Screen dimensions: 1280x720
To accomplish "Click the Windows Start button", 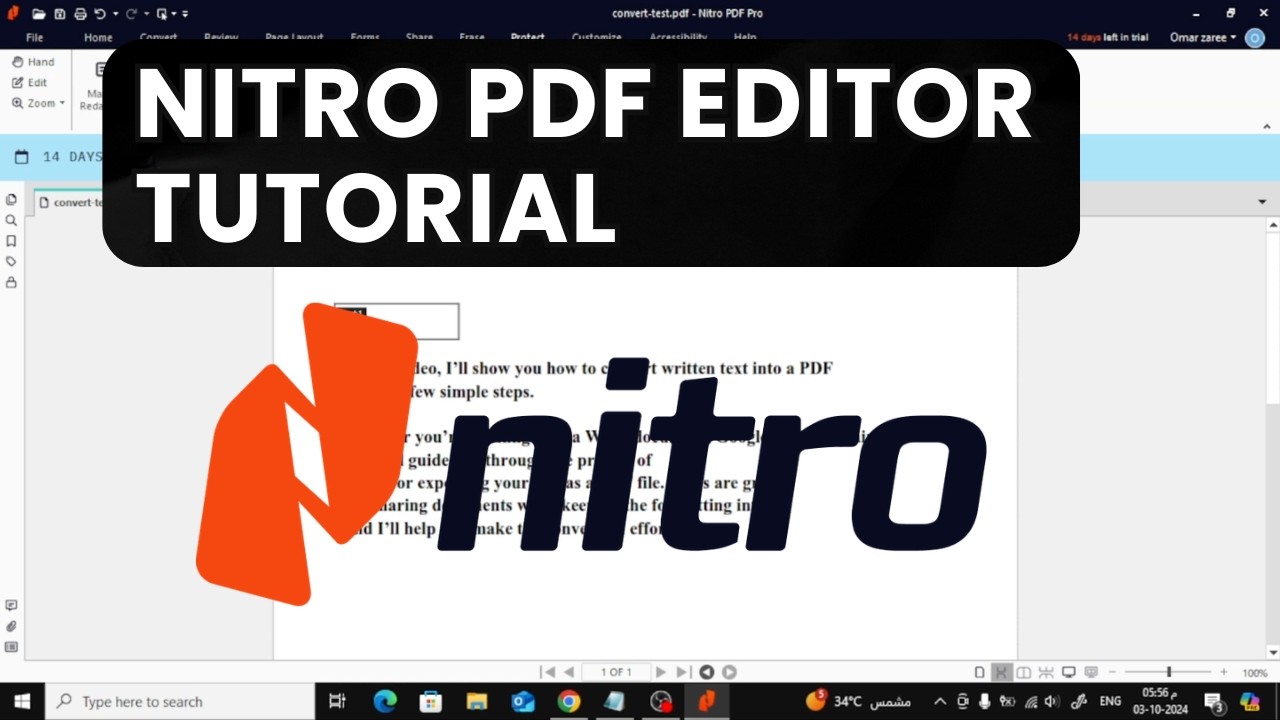I will point(22,701).
